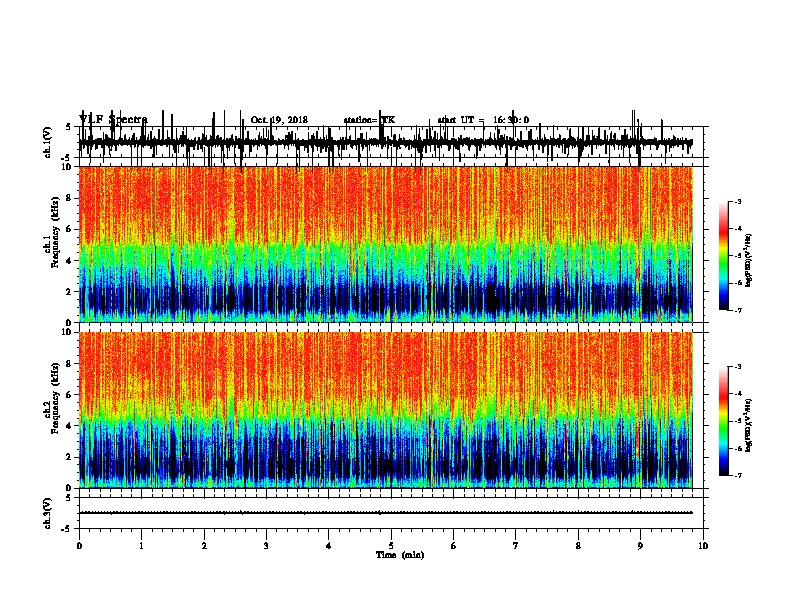The height and width of the screenshot is (612, 792).
Task: Click the ch.1 color scale units label
Action: tap(749, 260)
